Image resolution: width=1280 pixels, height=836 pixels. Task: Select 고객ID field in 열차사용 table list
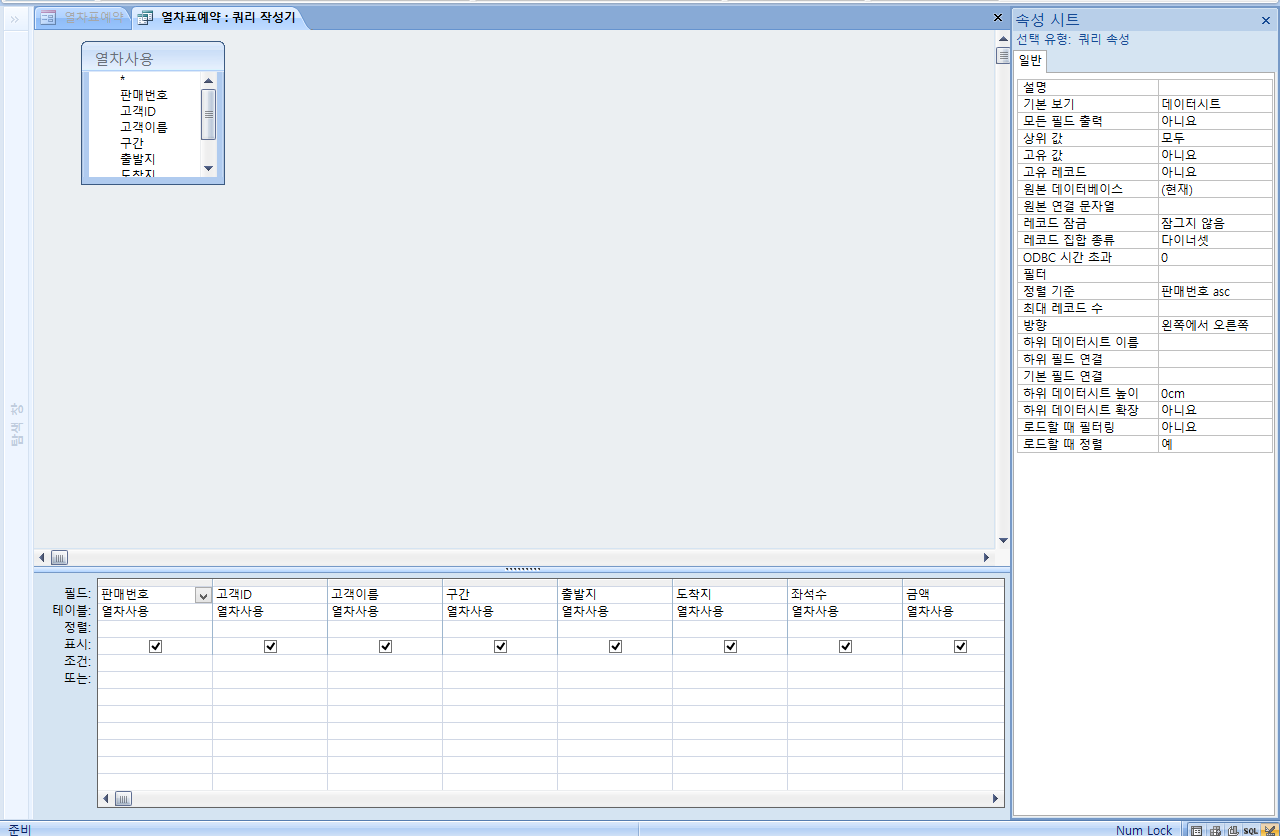coord(138,111)
